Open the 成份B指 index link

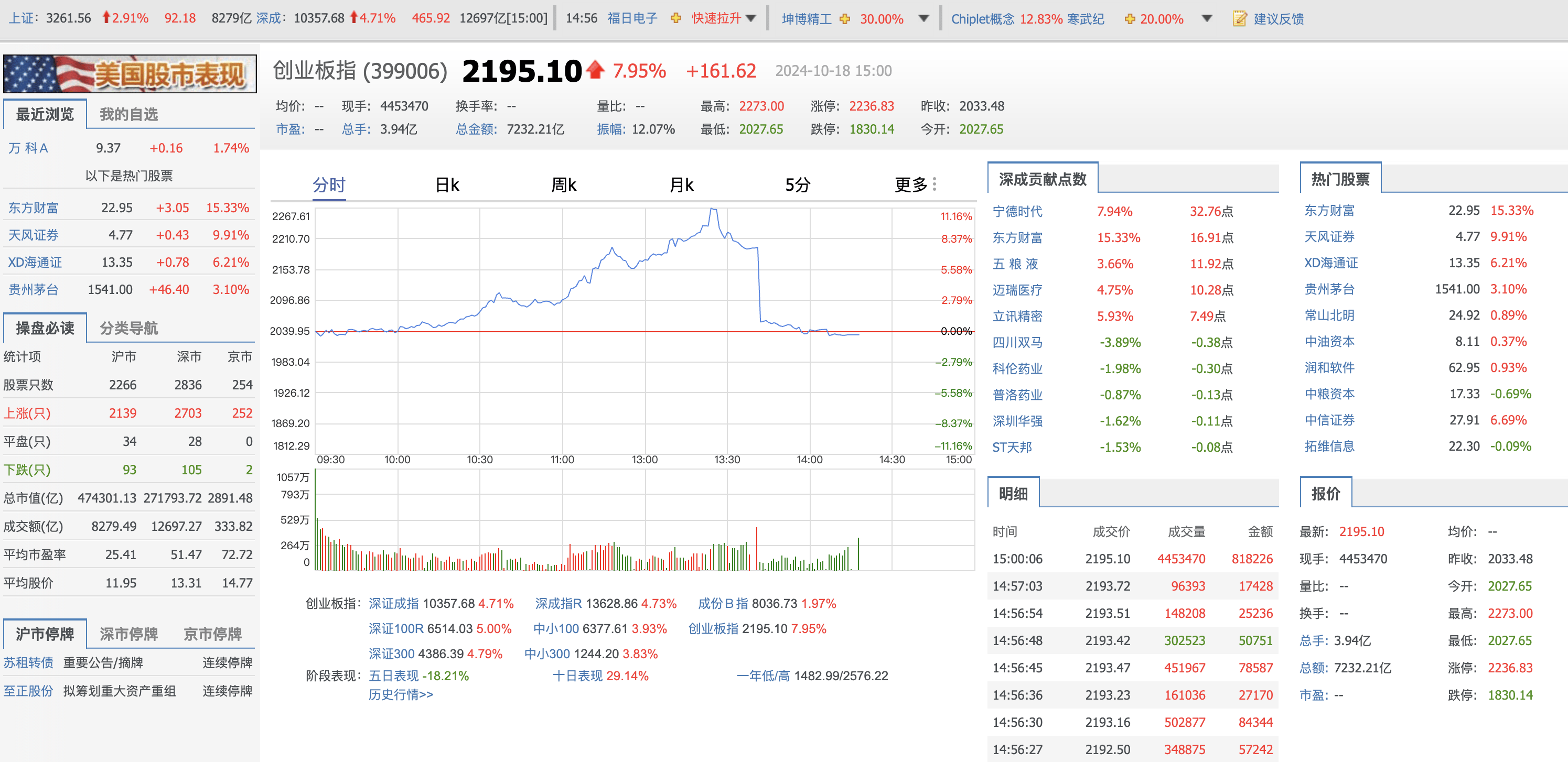tap(723, 603)
